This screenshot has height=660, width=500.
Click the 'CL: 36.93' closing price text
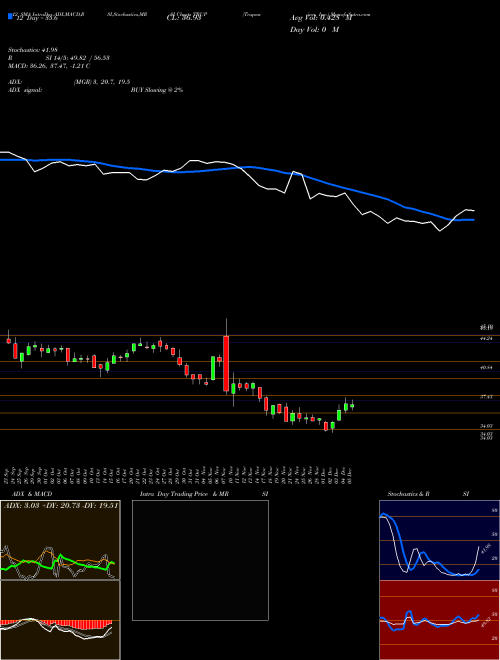pos(184,19)
